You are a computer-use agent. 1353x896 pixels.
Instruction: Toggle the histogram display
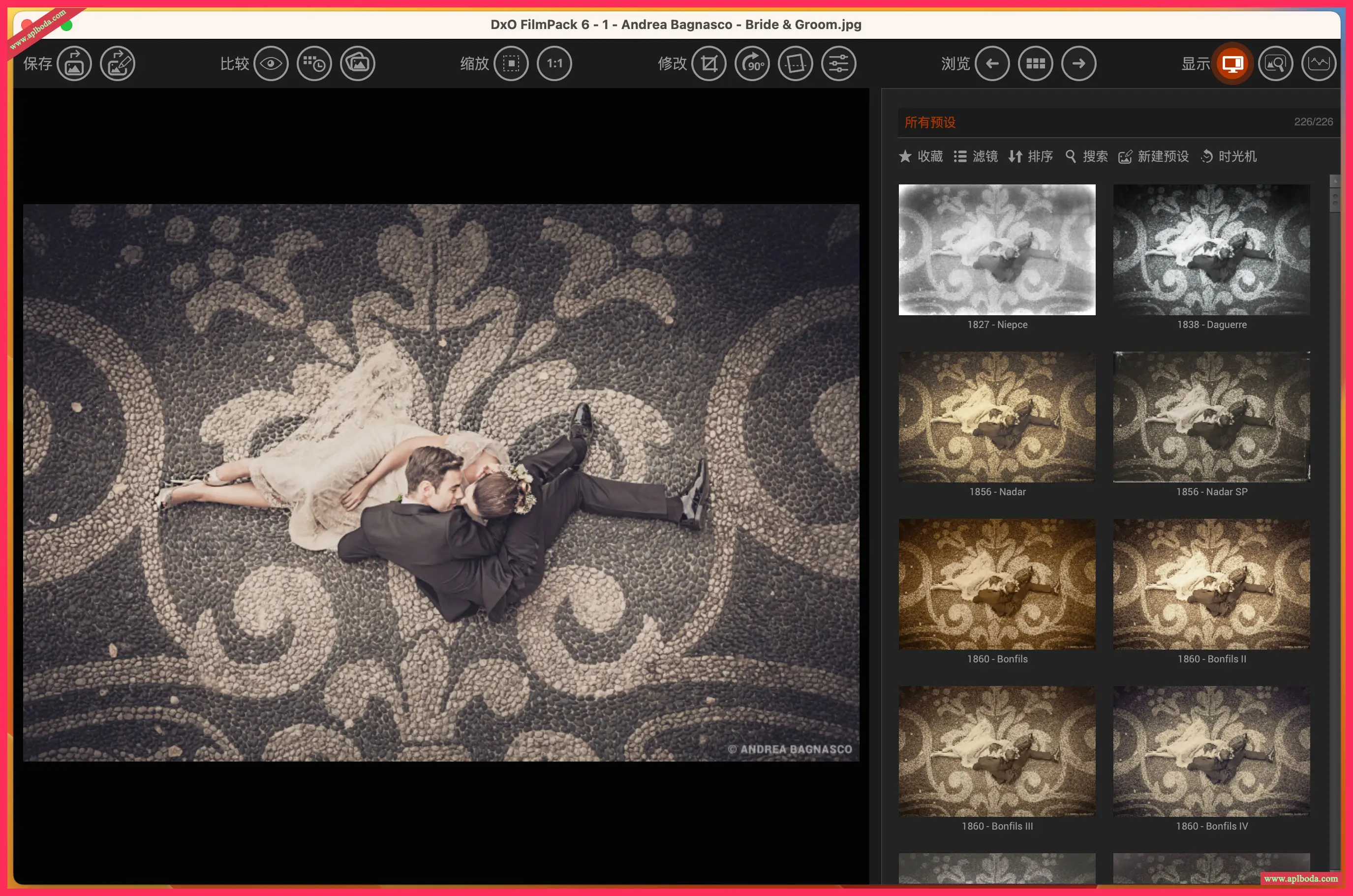tap(1319, 63)
